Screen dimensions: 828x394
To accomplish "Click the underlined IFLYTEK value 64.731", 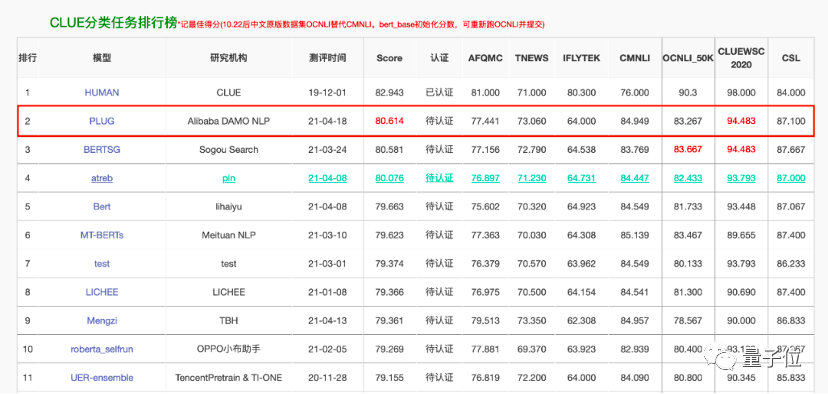I will [x=581, y=178].
